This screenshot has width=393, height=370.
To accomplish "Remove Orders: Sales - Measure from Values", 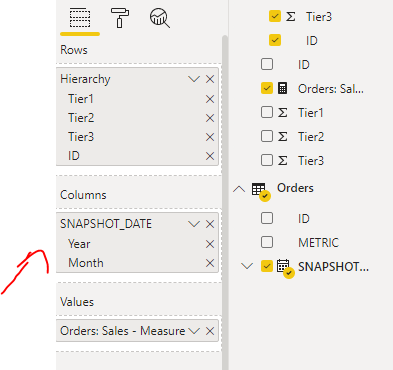I will pos(210,331).
